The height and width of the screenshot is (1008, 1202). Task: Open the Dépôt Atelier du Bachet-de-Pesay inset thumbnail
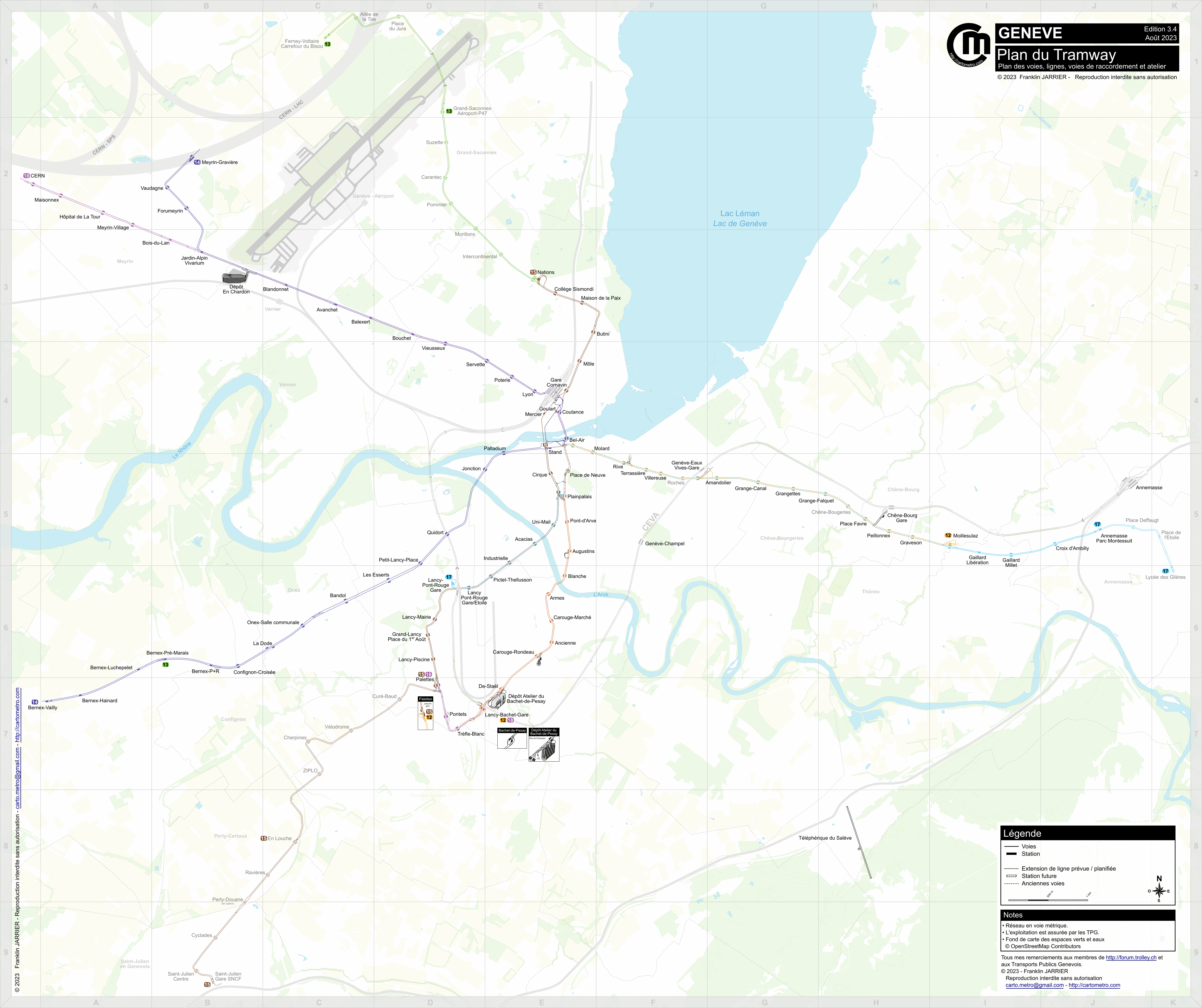(x=544, y=745)
